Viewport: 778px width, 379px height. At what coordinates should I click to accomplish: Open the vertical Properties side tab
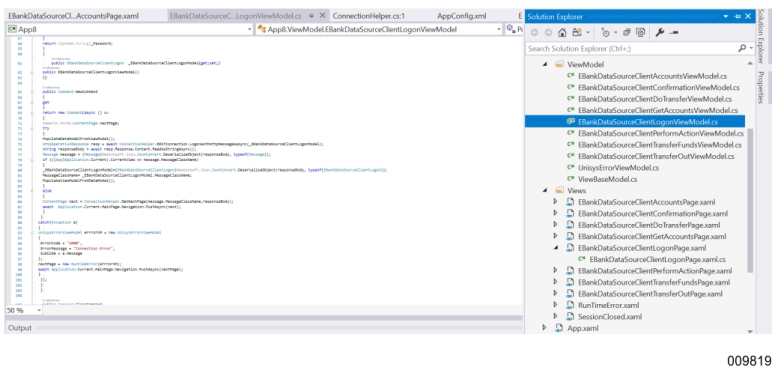point(761,88)
